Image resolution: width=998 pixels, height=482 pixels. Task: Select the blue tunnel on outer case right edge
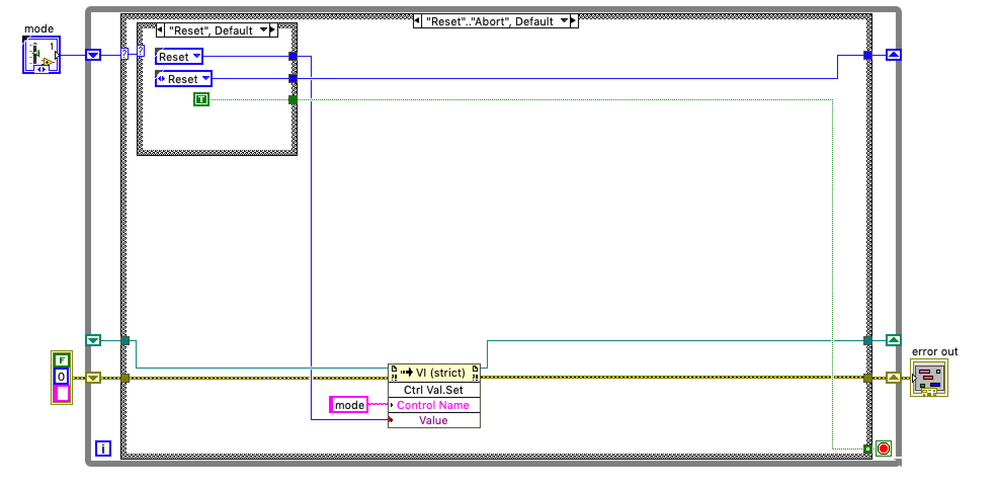click(x=868, y=55)
